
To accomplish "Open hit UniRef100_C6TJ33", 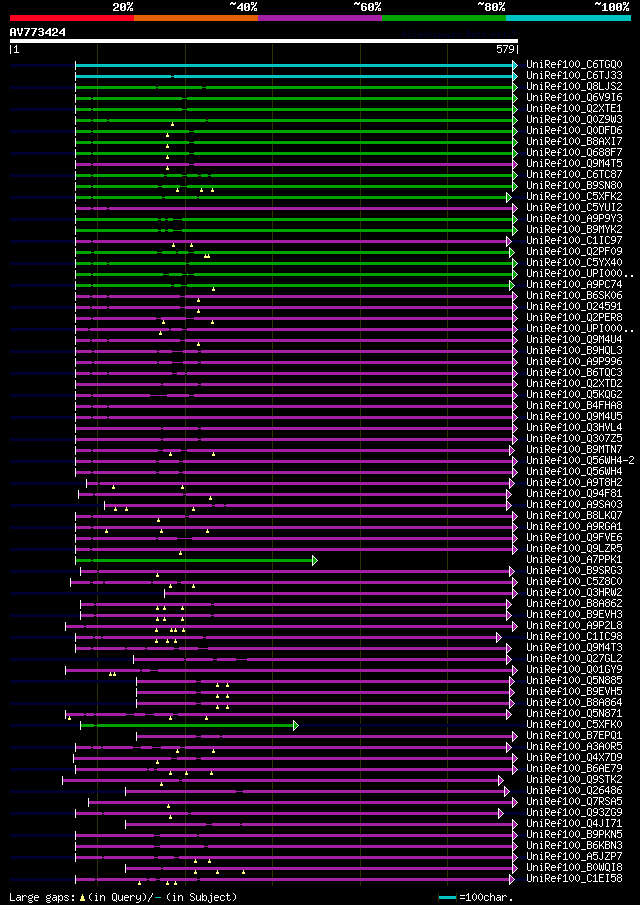I will click(574, 76).
